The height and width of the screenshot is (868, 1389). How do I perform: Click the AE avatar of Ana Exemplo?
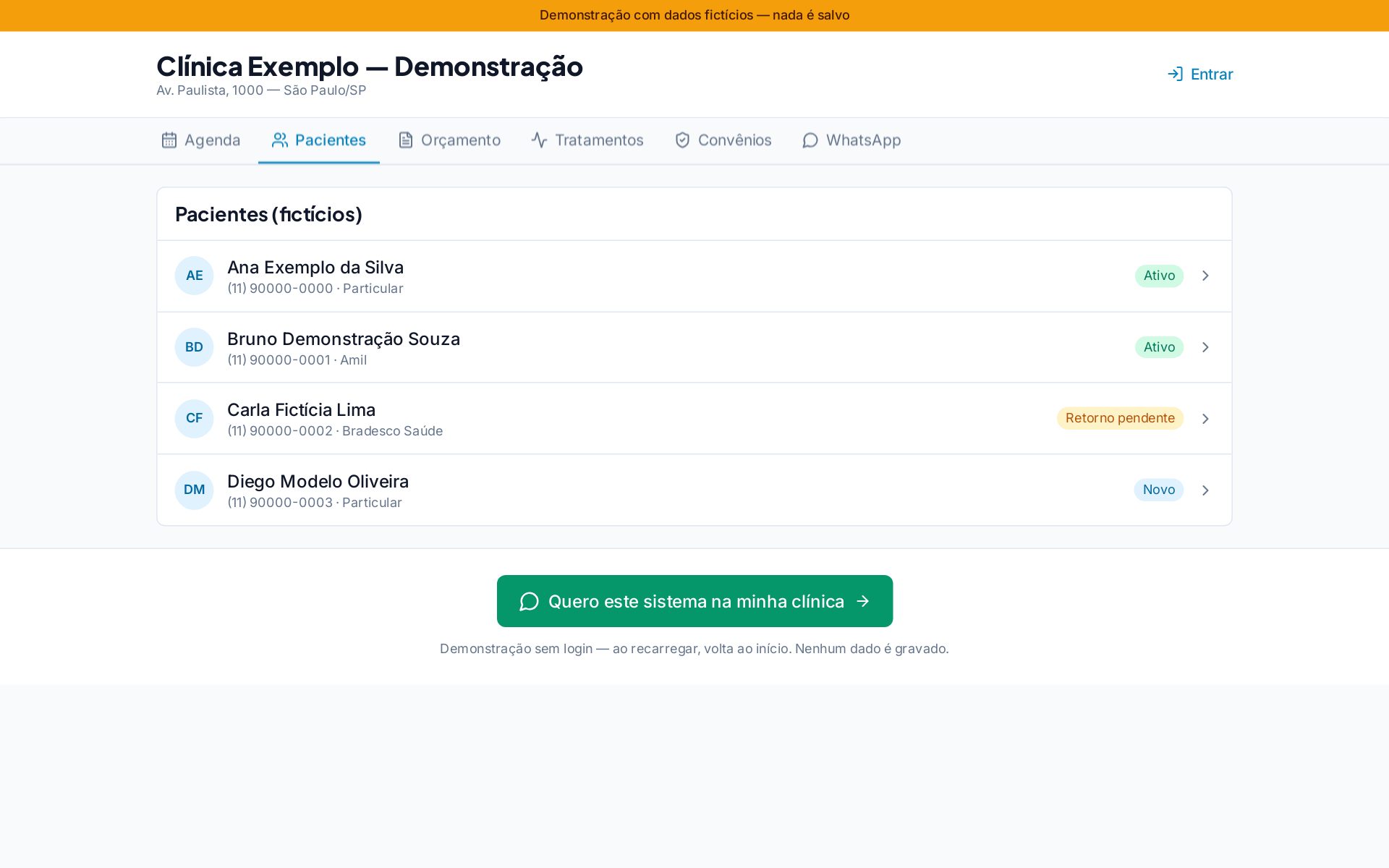[194, 276]
